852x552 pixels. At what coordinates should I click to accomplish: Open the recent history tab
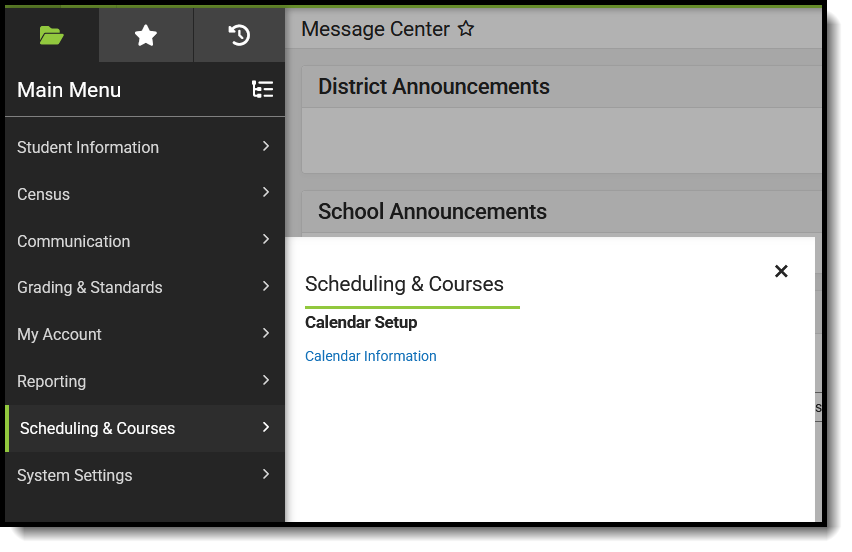pos(239,36)
